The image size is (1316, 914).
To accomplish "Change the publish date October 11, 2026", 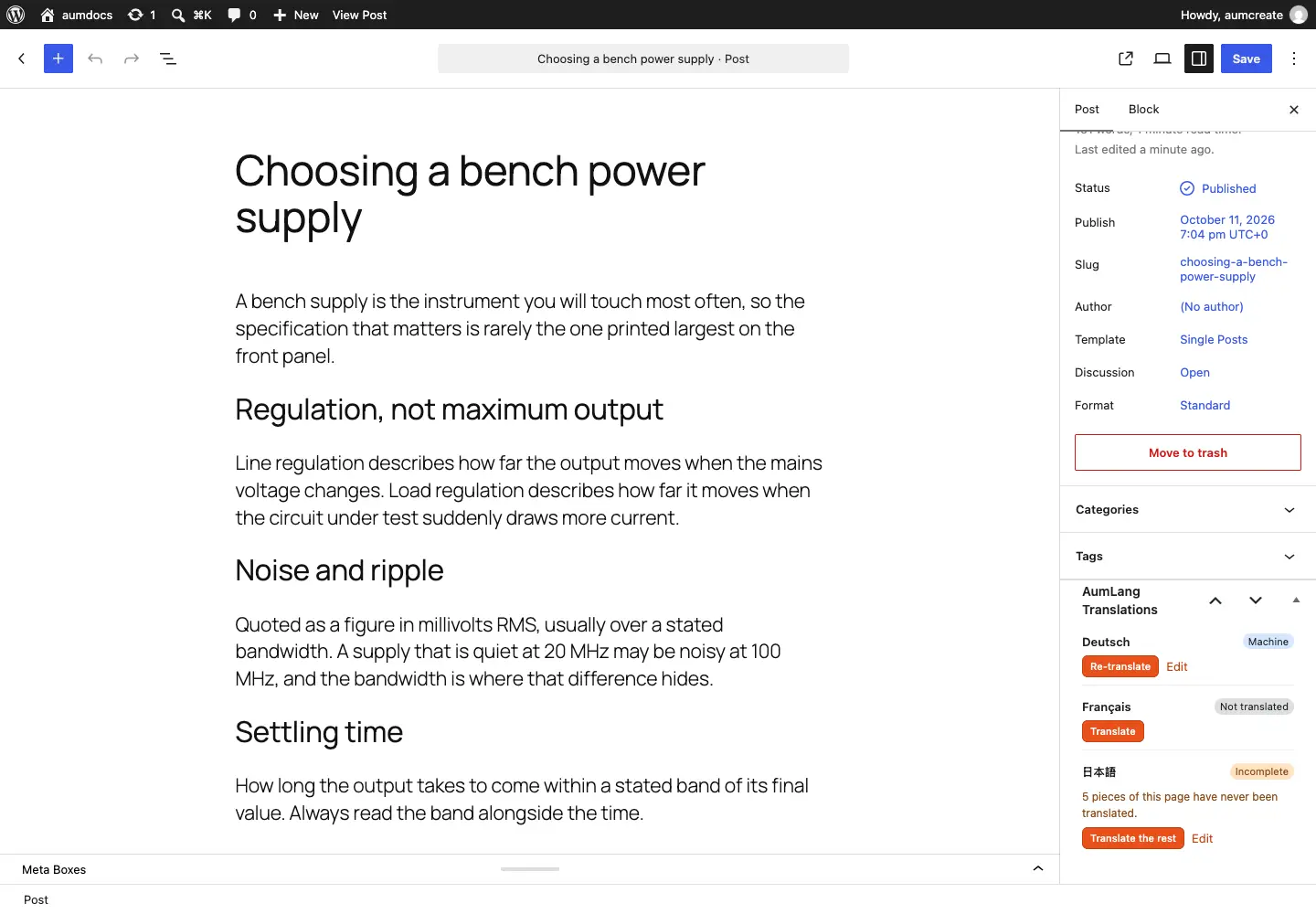I will point(1227,227).
